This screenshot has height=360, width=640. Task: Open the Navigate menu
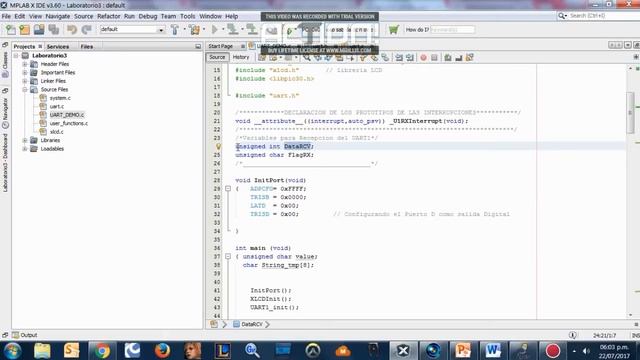[x=58, y=16]
